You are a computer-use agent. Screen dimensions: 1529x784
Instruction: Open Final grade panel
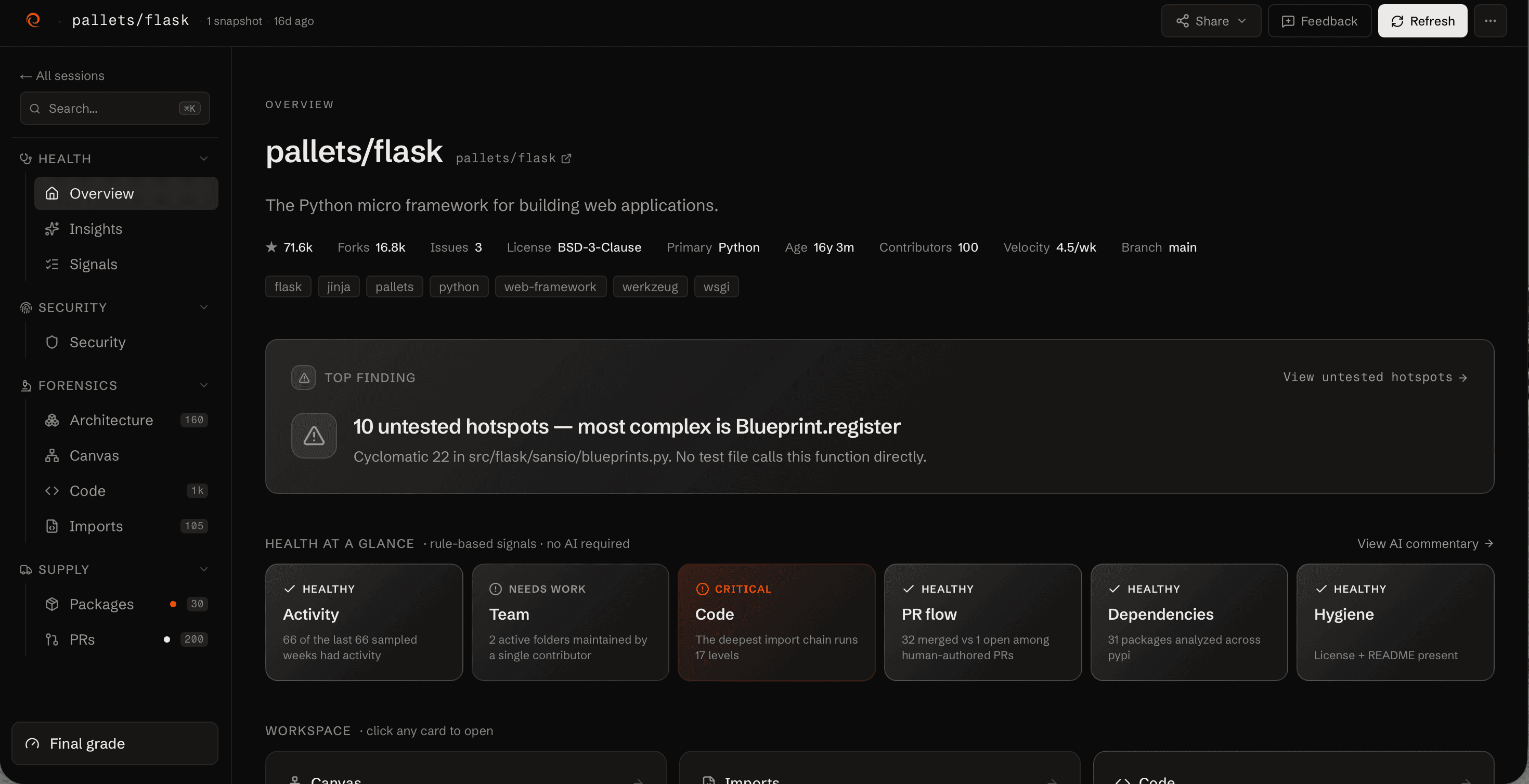pyautogui.click(x=114, y=743)
